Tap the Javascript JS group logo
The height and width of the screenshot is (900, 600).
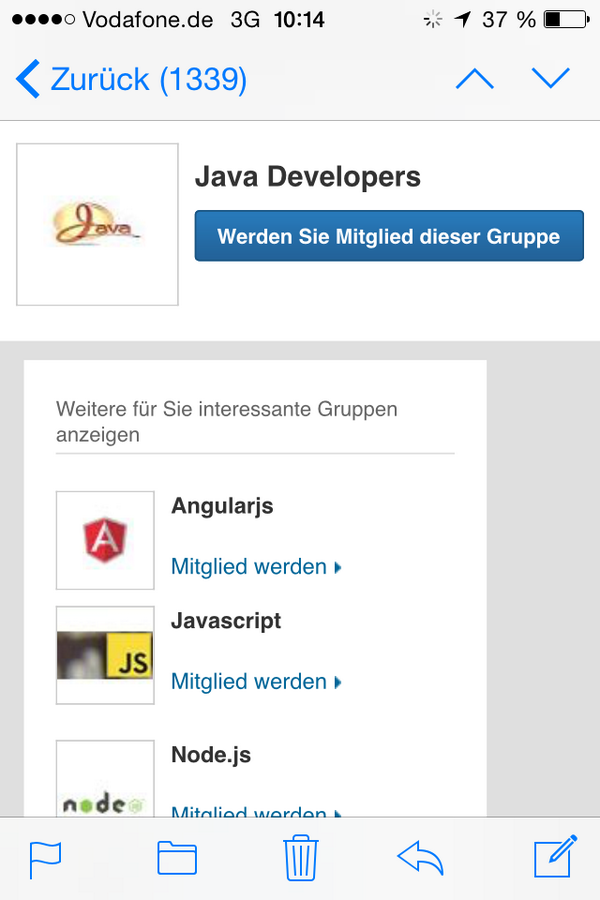(105, 655)
